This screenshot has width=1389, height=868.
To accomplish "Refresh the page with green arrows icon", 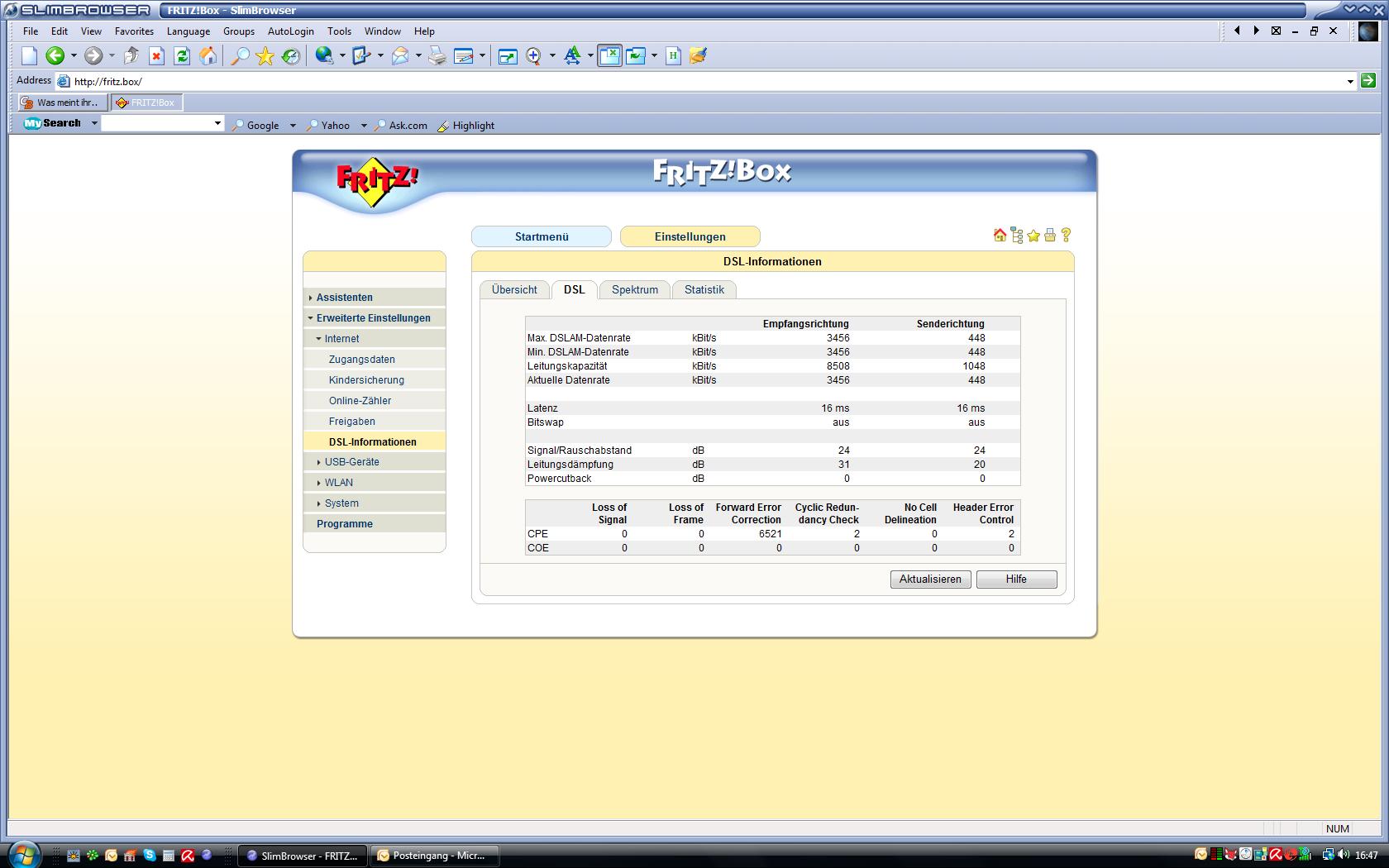I will click(x=182, y=55).
